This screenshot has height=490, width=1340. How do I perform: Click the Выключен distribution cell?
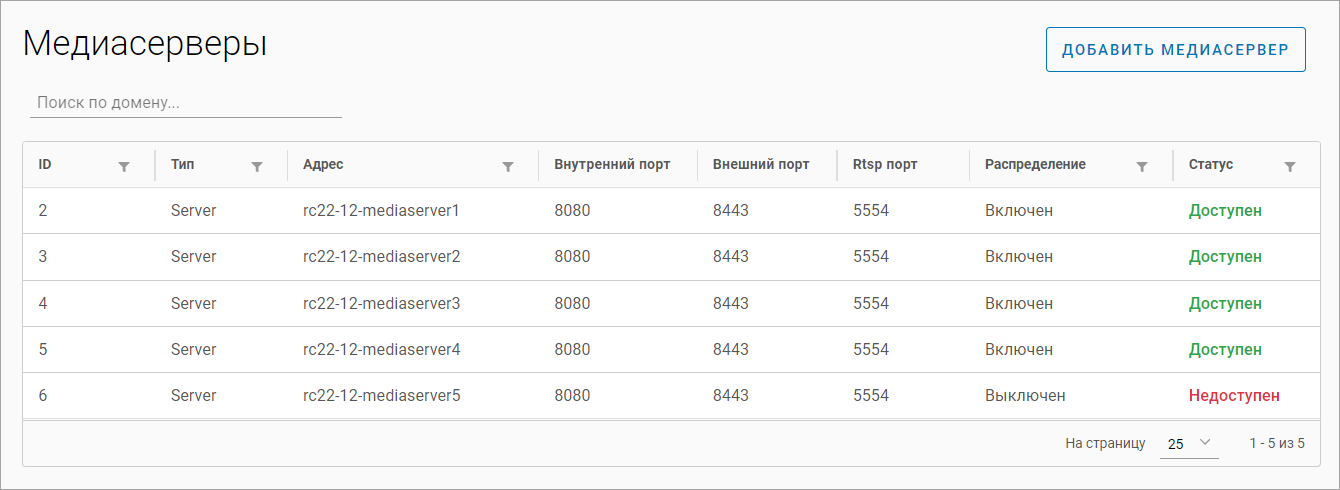coord(1025,395)
